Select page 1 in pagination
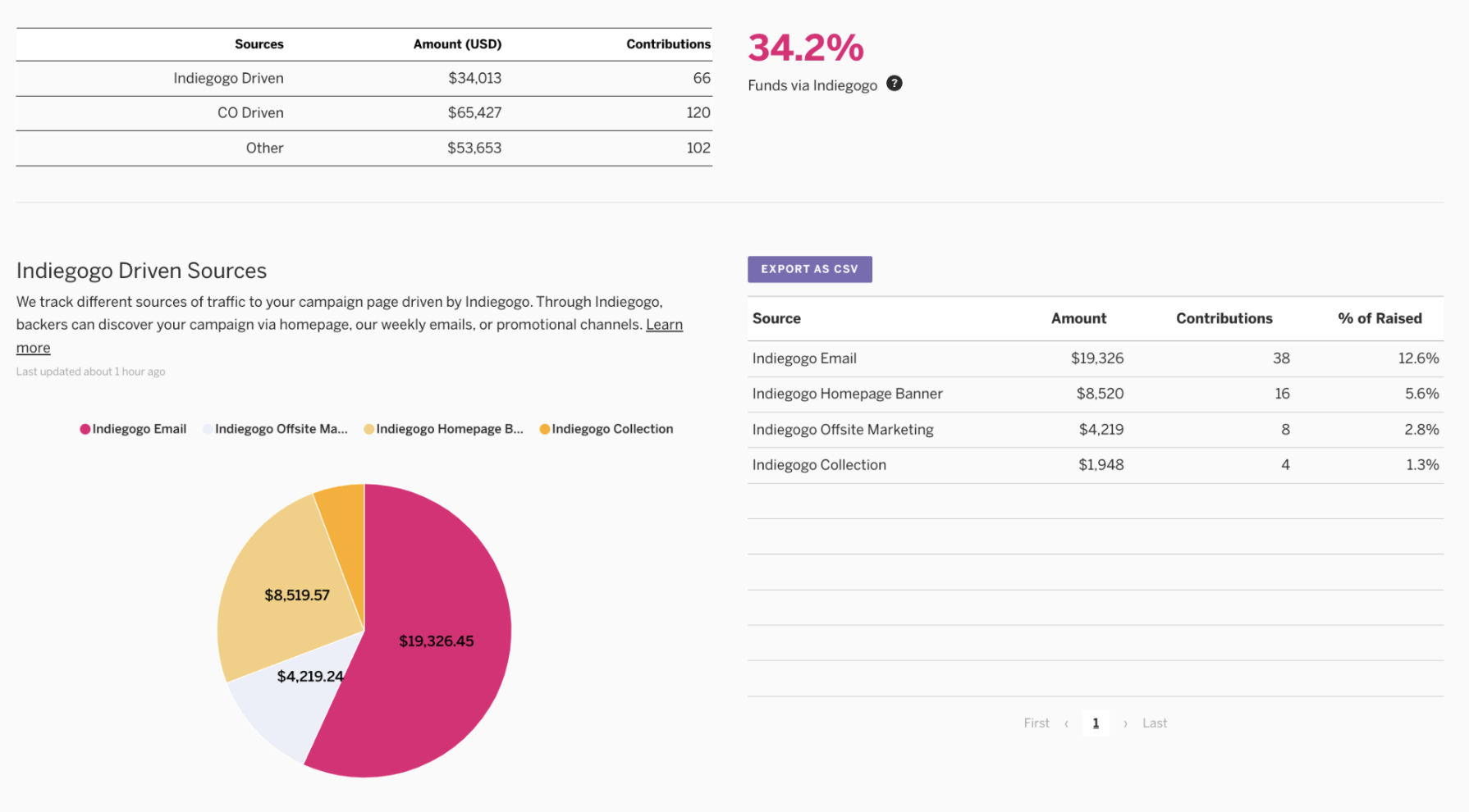The width and height of the screenshot is (1469, 812). (x=1096, y=723)
